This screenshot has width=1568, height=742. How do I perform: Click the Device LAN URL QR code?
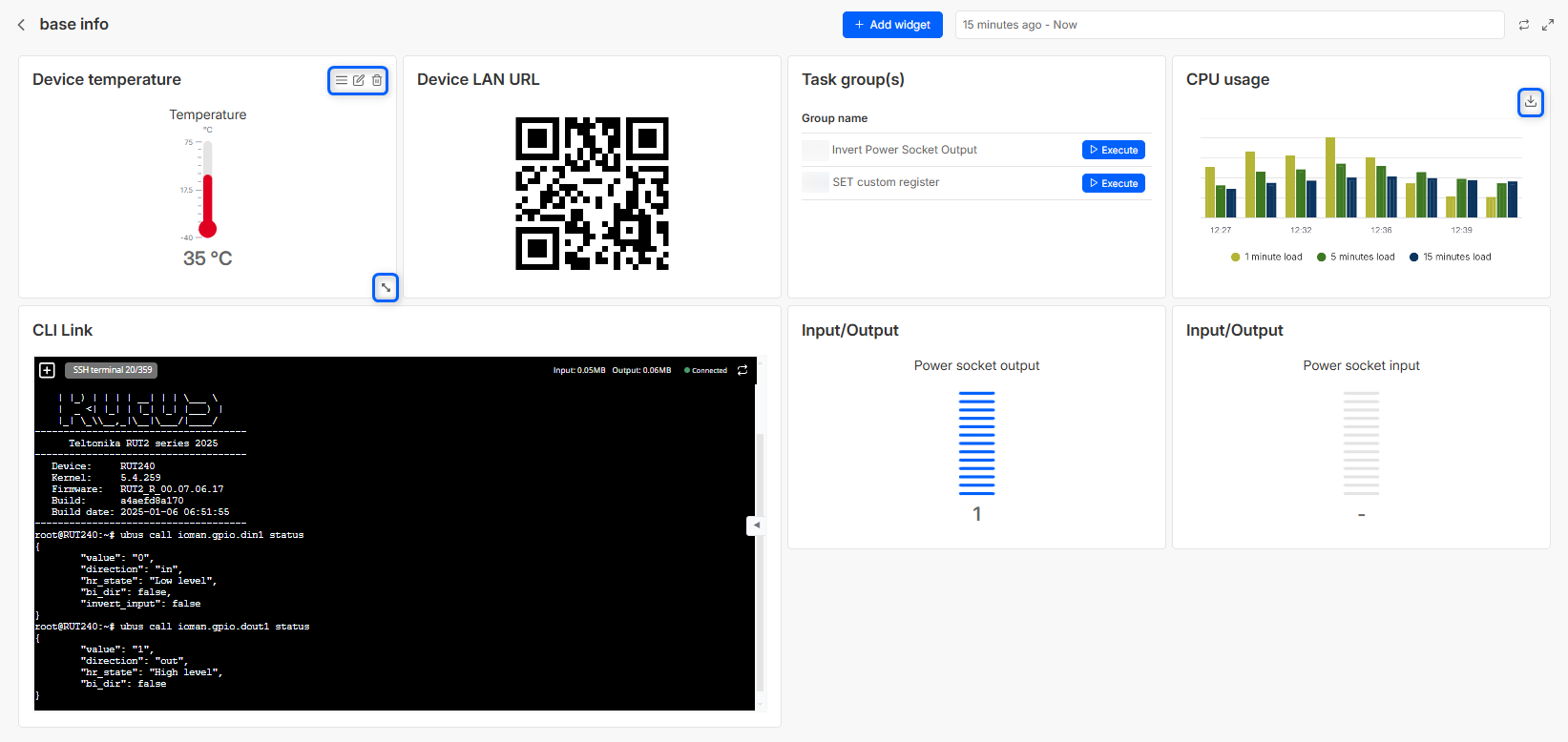point(592,194)
